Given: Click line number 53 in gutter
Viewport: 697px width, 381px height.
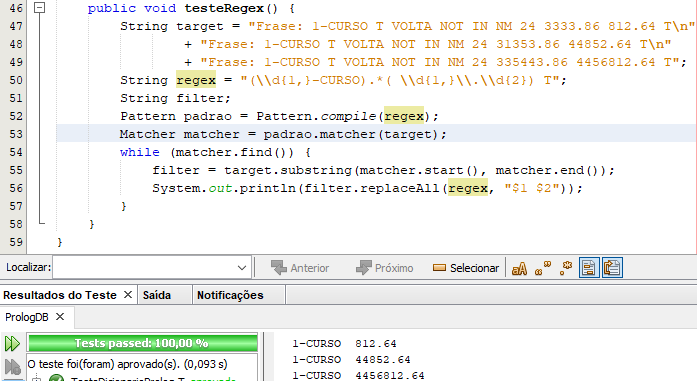Looking at the screenshot, I should click(16, 134).
